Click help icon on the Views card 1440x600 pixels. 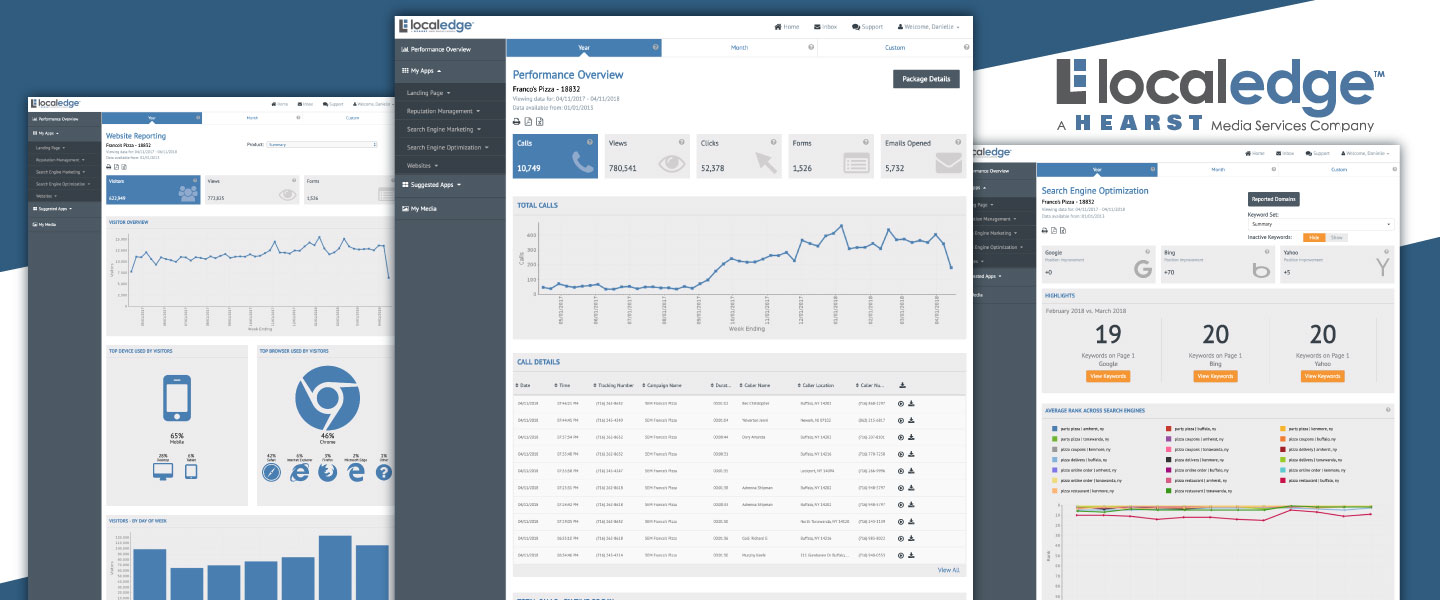tap(683, 143)
